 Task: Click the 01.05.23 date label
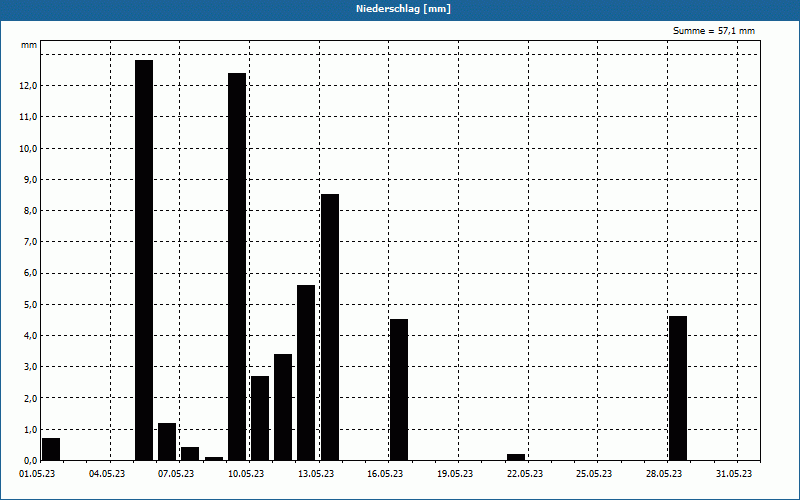pos(37,474)
